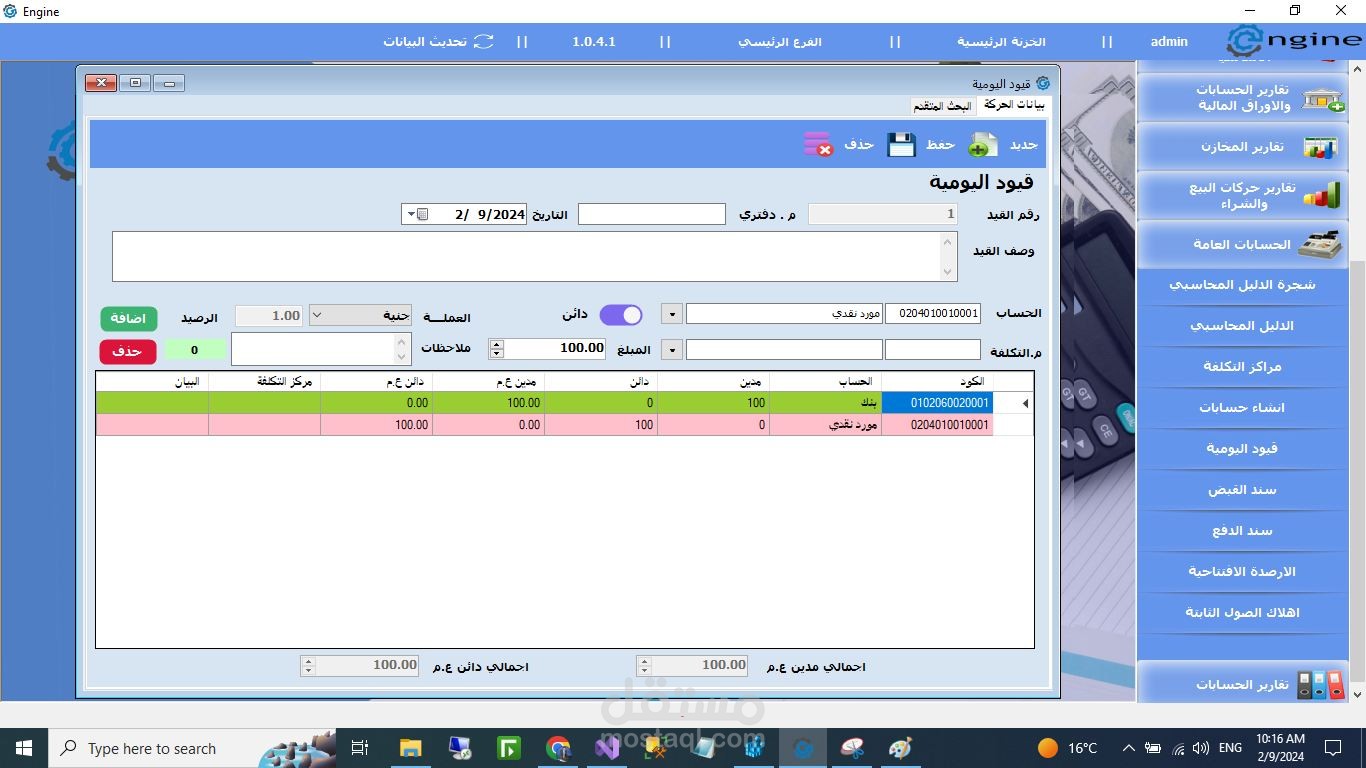
Task: Toggle the دائن credit switch
Action: pos(620,315)
